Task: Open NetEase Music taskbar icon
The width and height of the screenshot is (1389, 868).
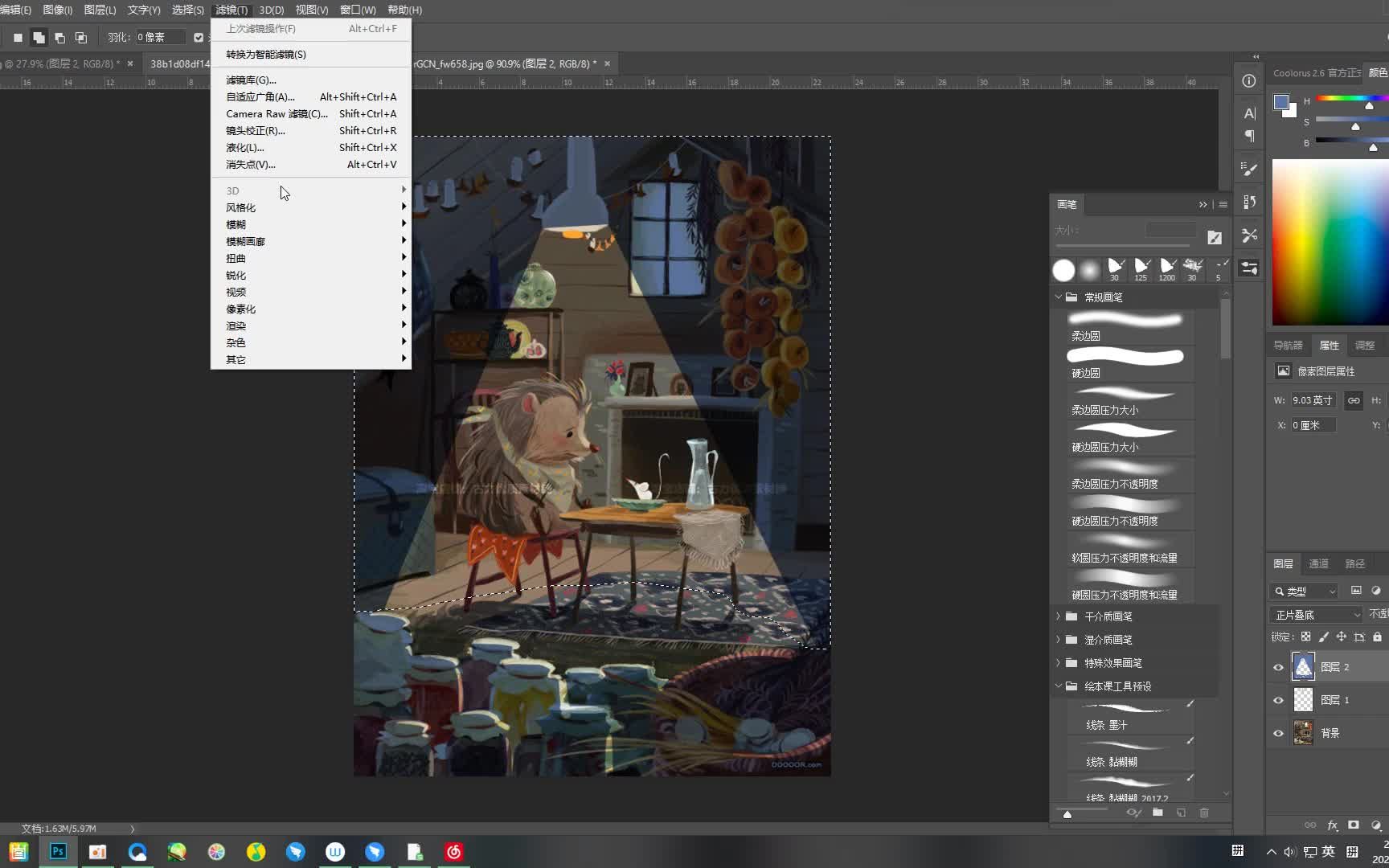Action: [x=453, y=851]
